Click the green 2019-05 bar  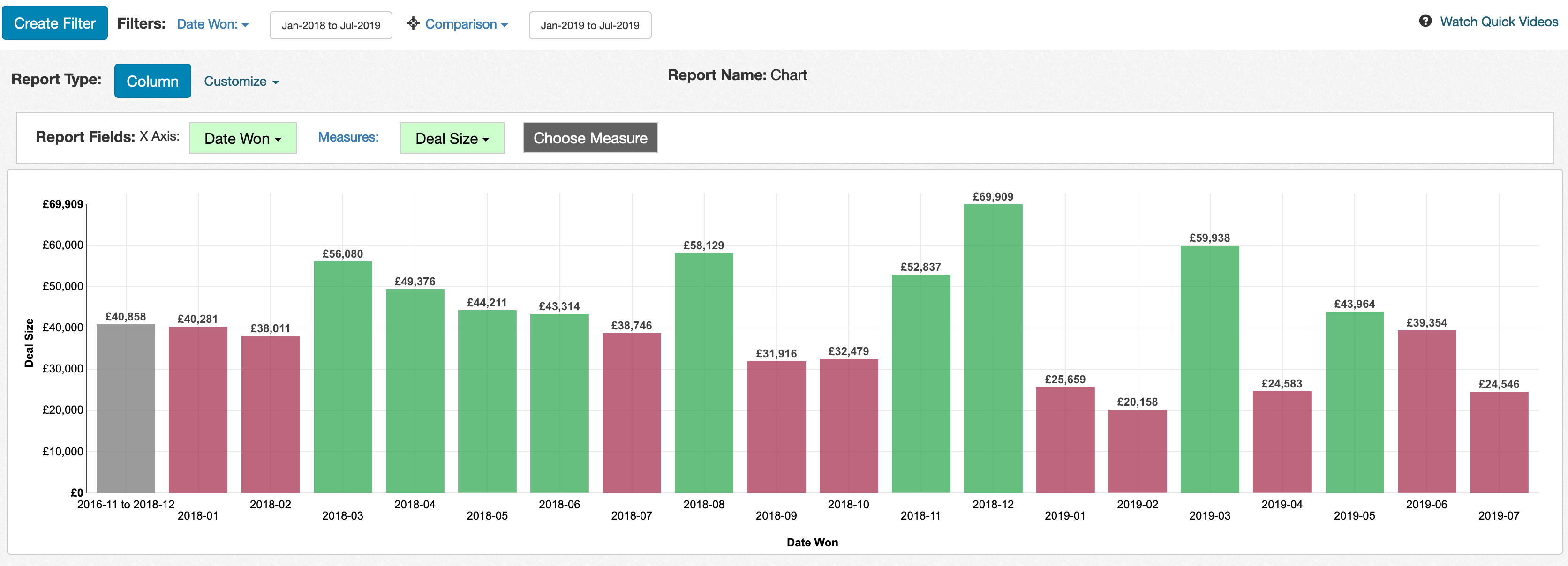1355,402
